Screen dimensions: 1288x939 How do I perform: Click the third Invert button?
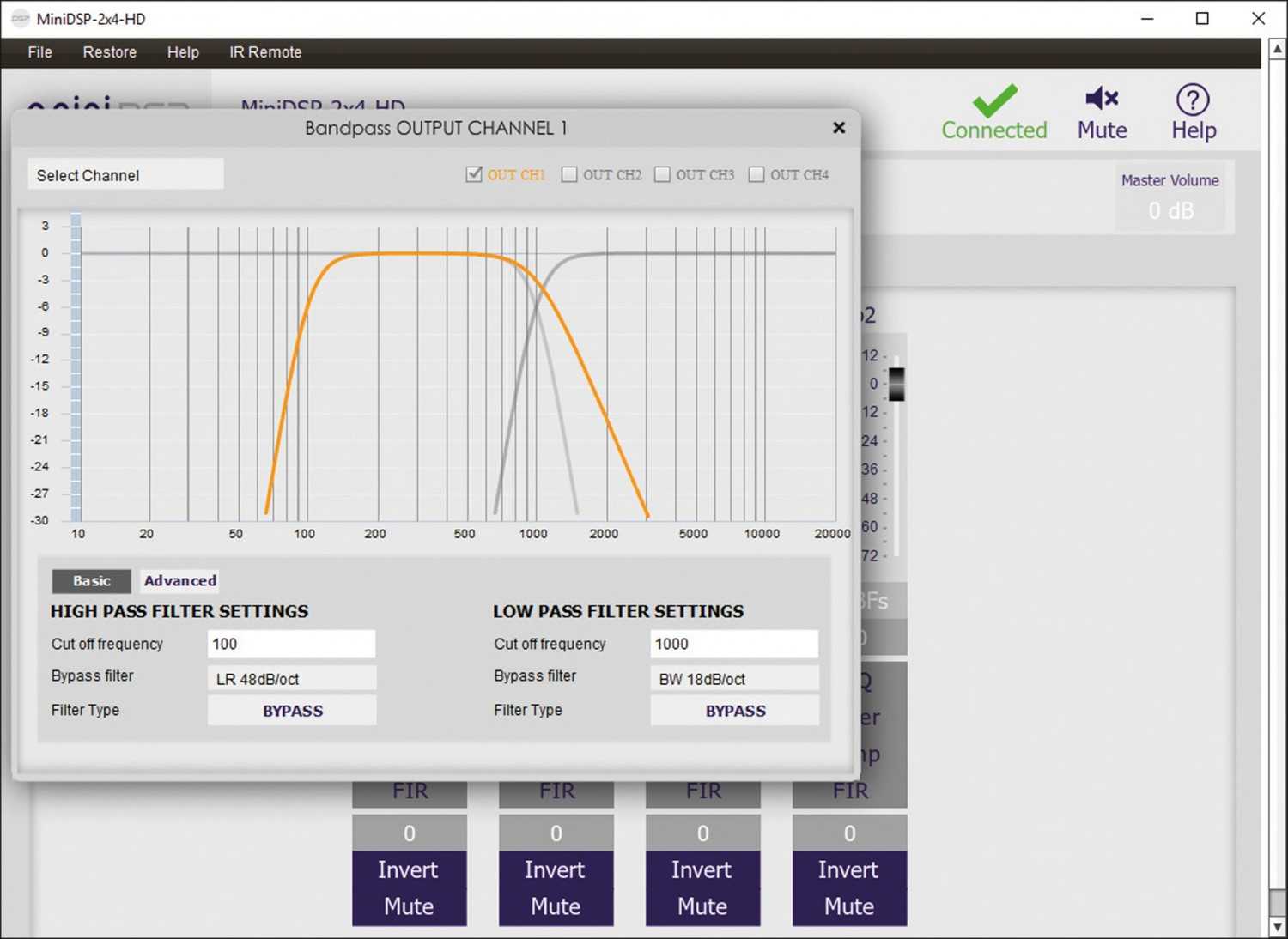pyautogui.click(x=702, y=869)
